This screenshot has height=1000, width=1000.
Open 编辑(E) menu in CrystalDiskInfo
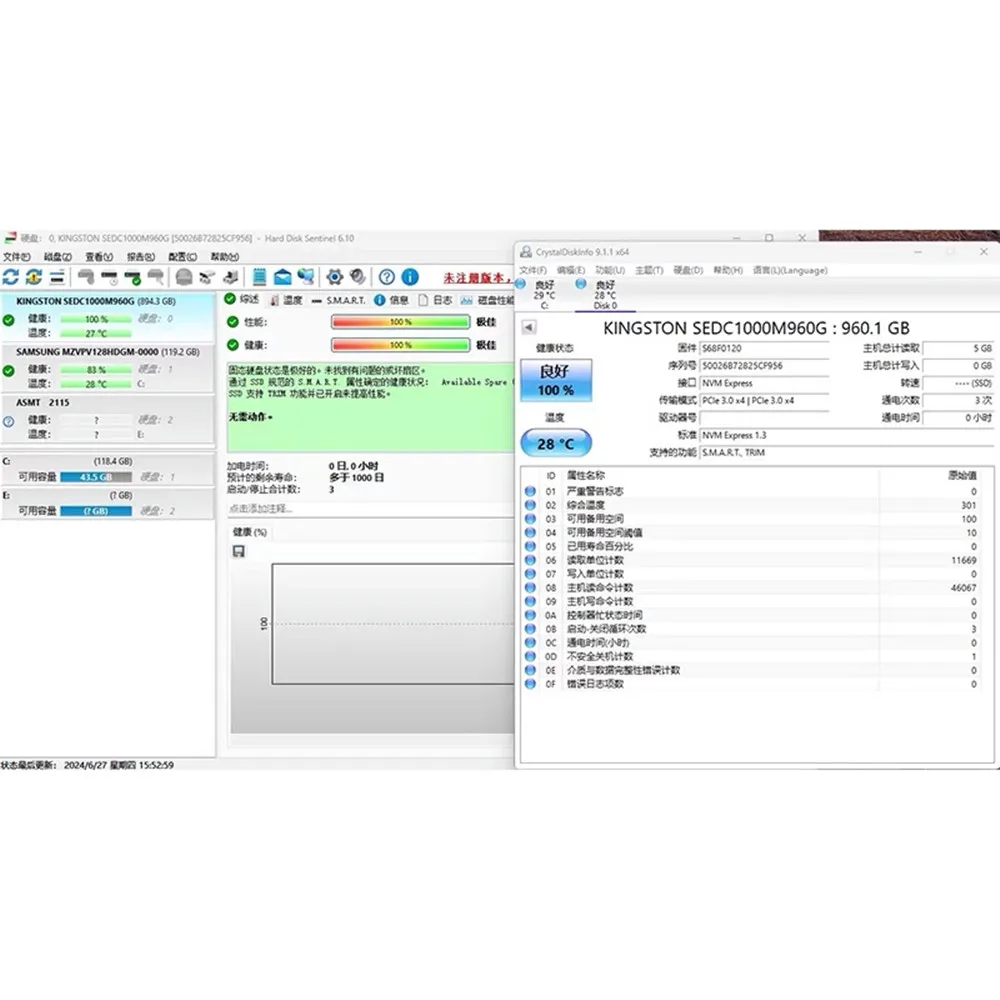[571, 270]
